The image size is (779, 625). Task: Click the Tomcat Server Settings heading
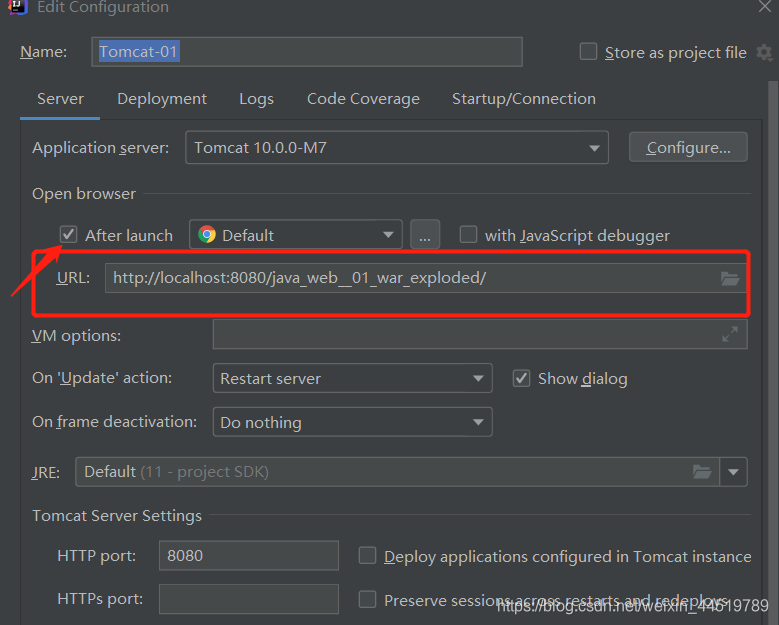tap(117, 516)
